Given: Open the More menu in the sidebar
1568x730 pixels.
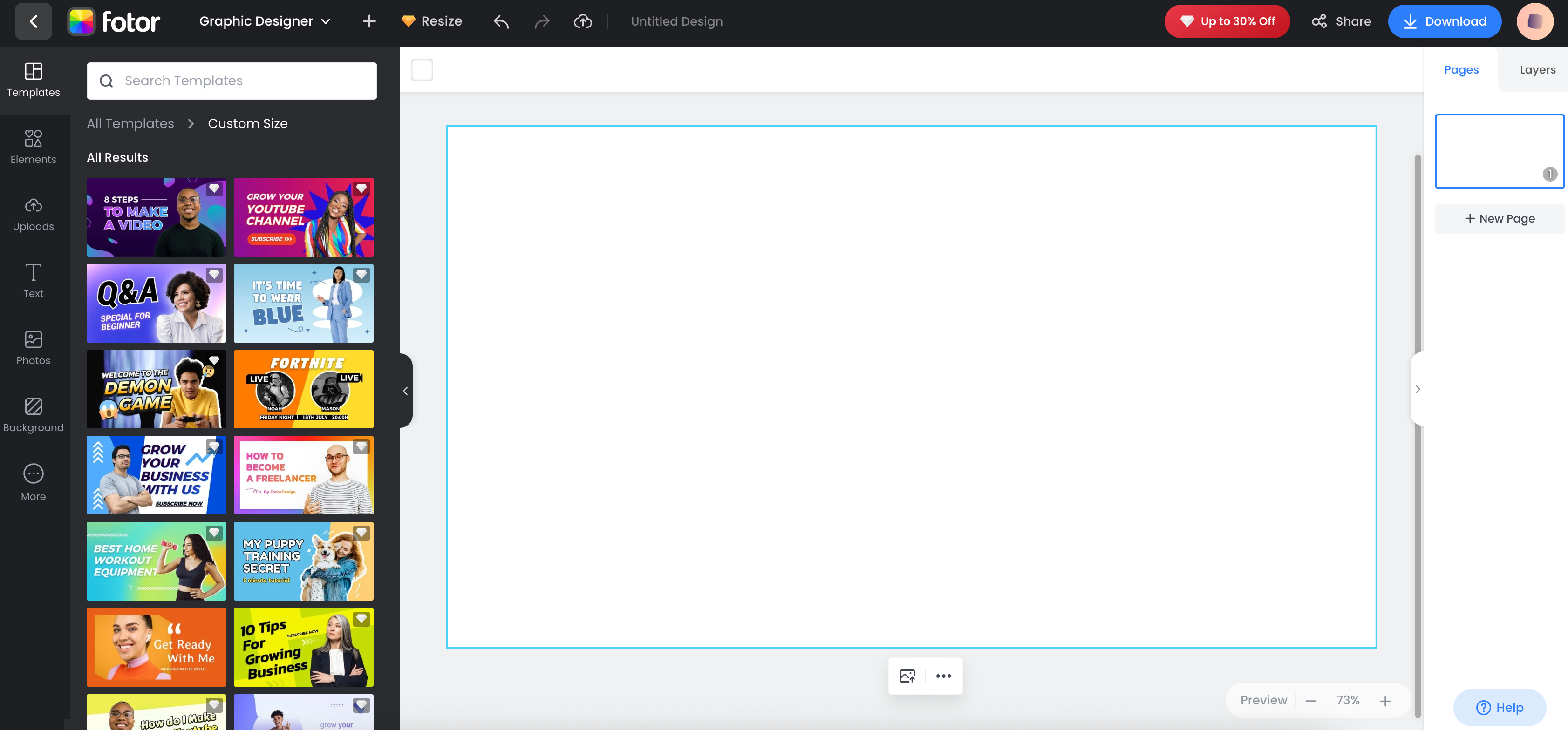Looking at the screenshot, I should 33,481.
